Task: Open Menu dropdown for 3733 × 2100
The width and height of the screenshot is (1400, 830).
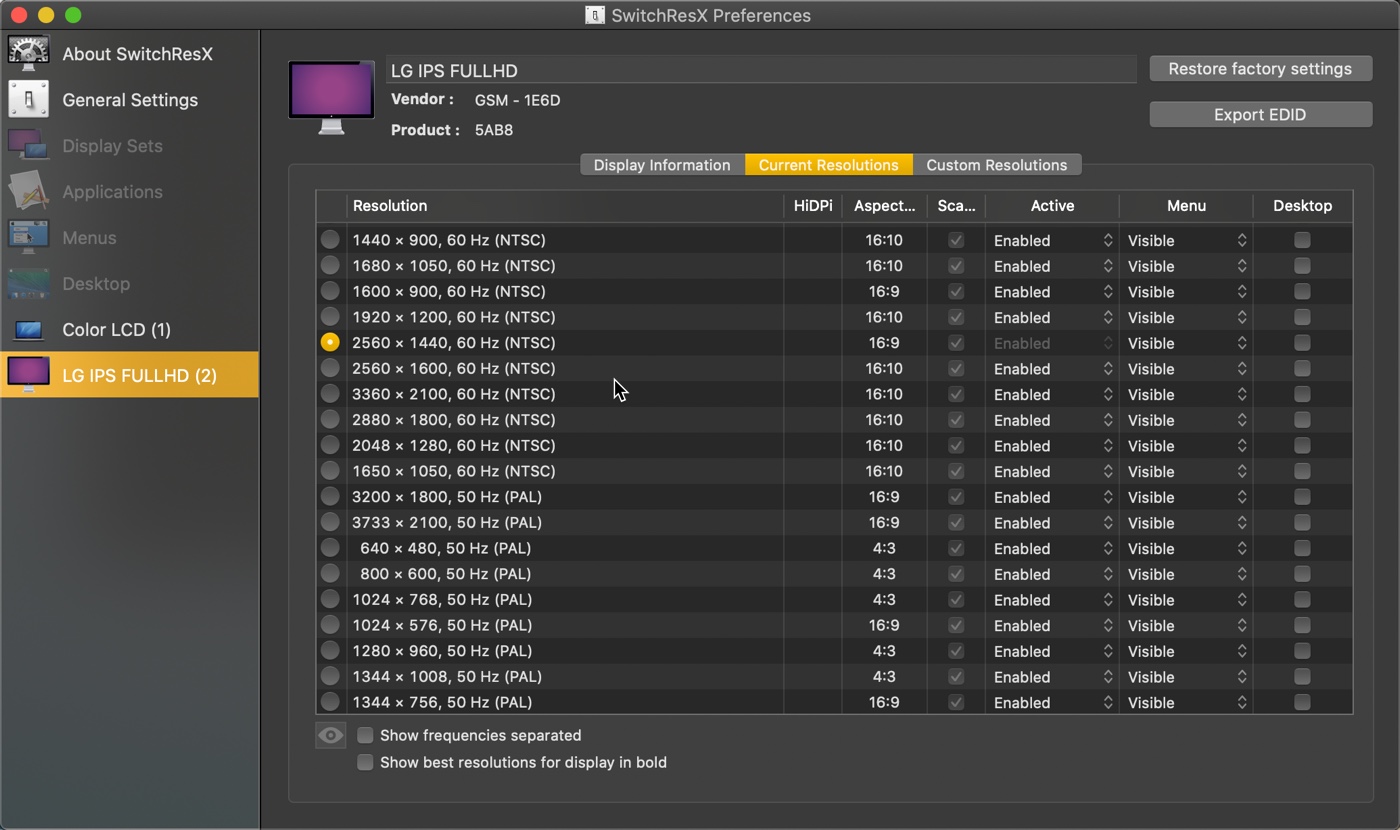Action: [1187, 522]
